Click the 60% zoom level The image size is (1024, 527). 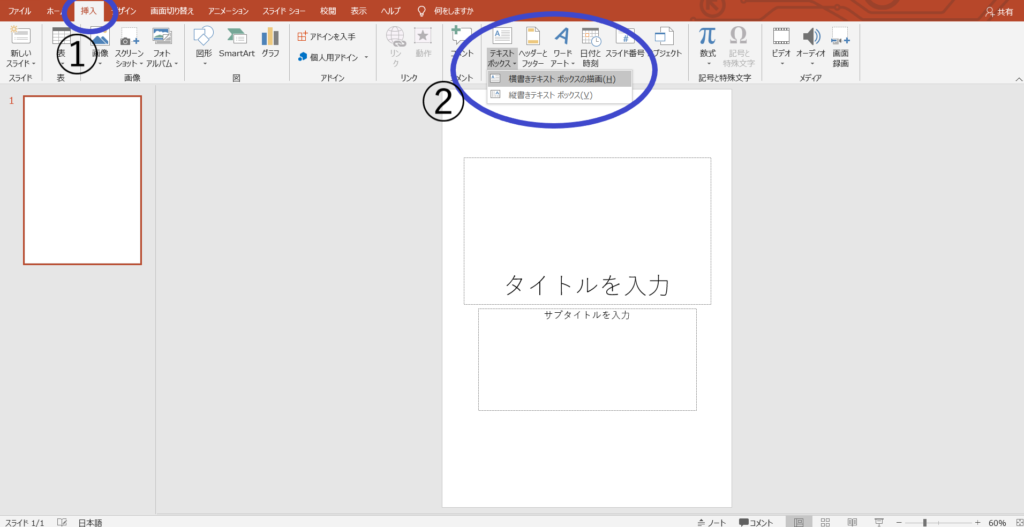click(x=997, y=522)
